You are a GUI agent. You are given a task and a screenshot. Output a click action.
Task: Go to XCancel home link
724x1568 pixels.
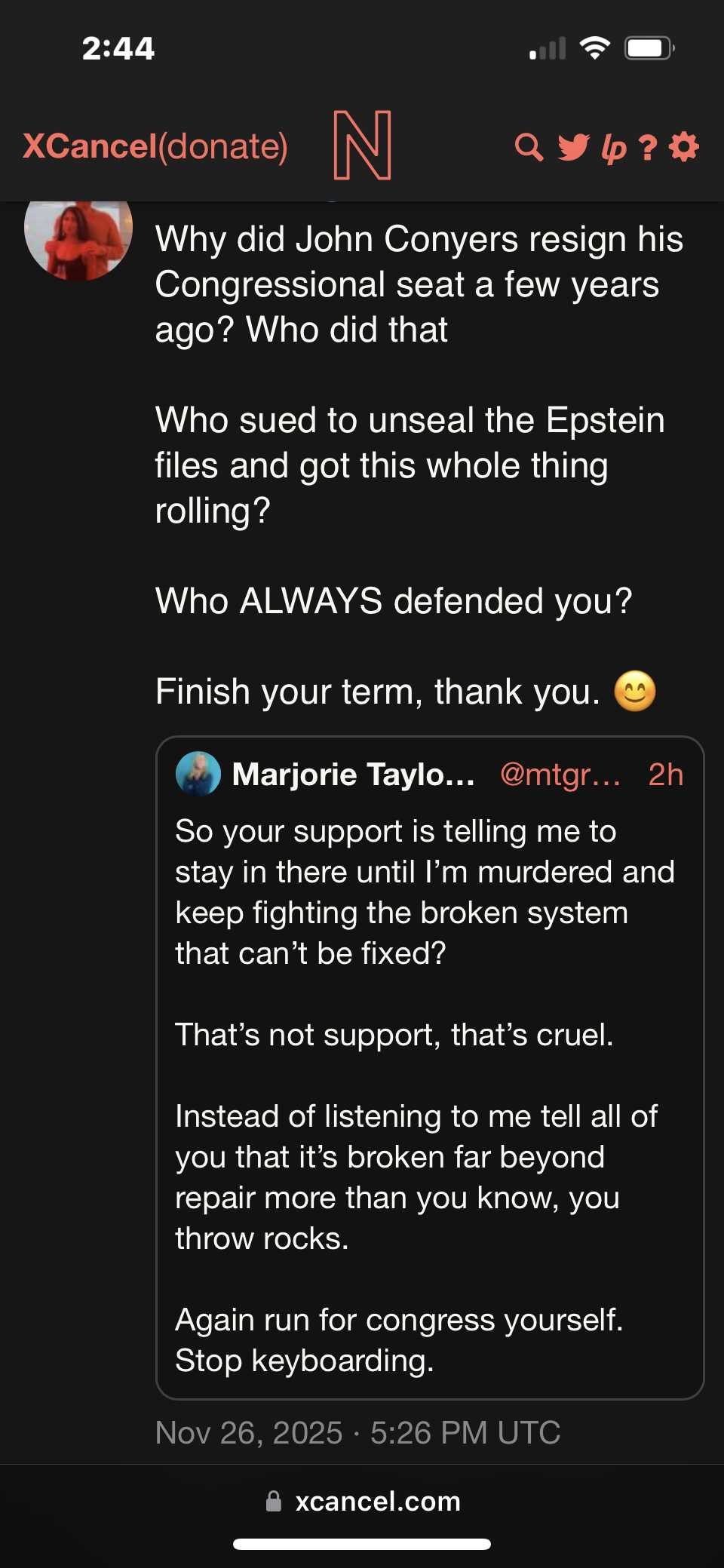(x=90, y=146)
